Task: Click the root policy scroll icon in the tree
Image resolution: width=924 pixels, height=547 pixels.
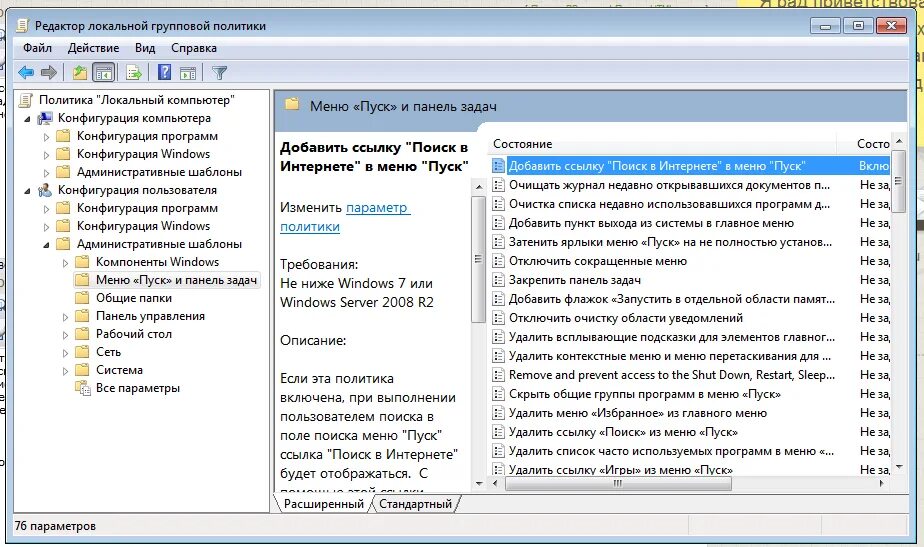Action: pyautogui.click(x=25, y=100)
